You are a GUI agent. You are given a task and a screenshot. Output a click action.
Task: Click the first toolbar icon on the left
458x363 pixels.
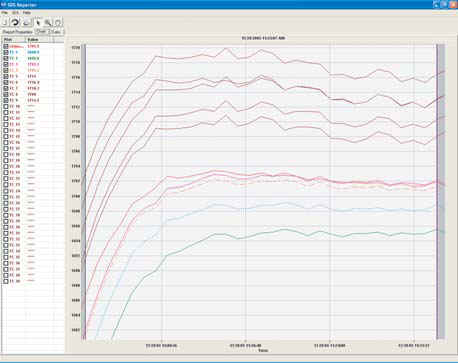[x=5, y=22]
